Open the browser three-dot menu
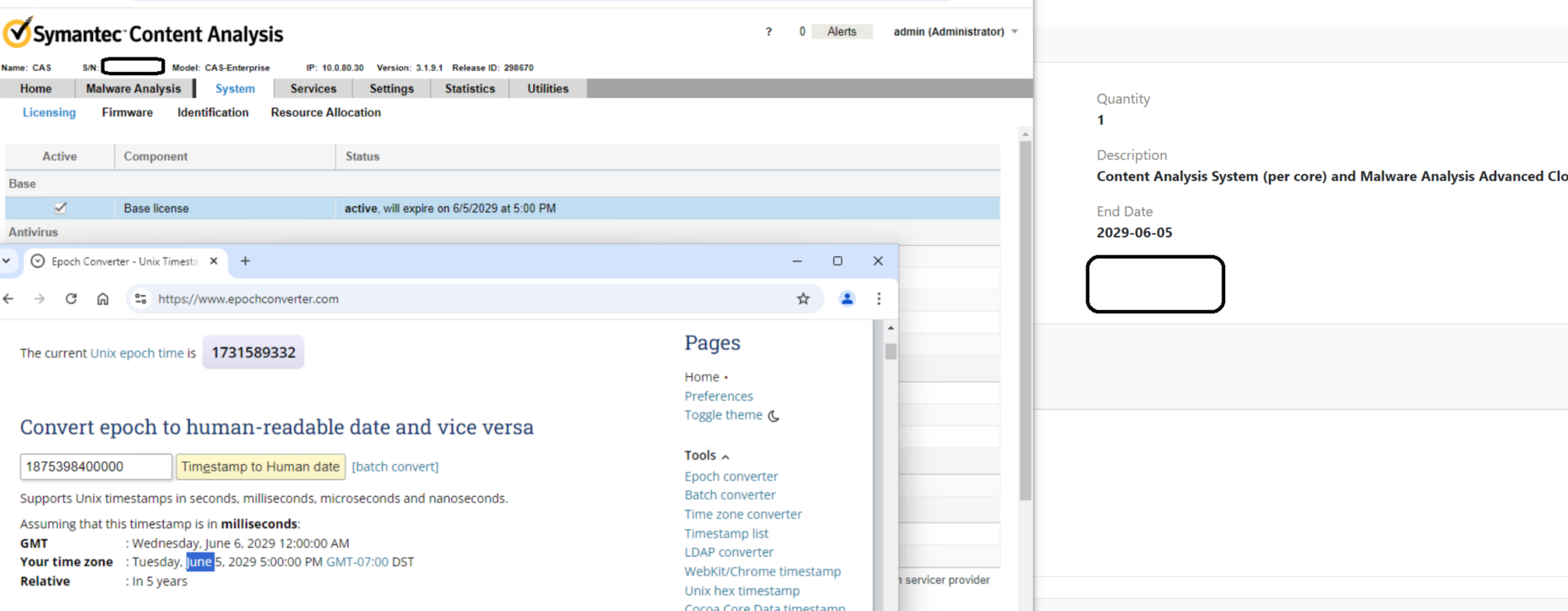This screenshot has height=611, width=1568. [879, 298]
